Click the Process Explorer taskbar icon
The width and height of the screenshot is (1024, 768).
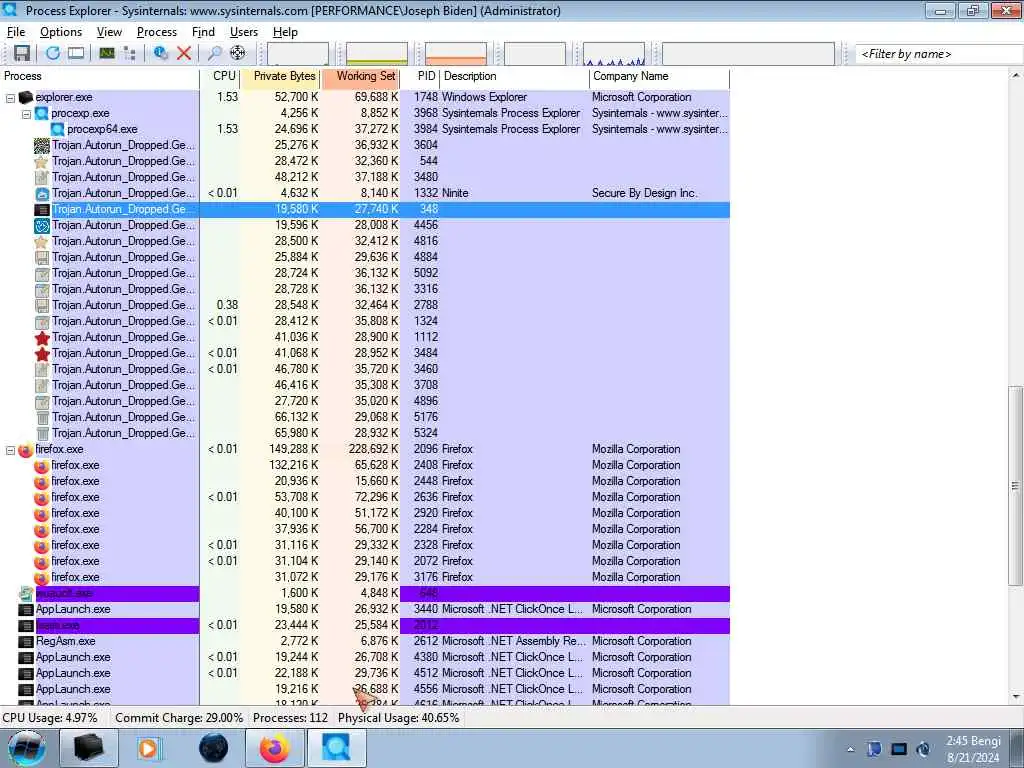(336, 748)
